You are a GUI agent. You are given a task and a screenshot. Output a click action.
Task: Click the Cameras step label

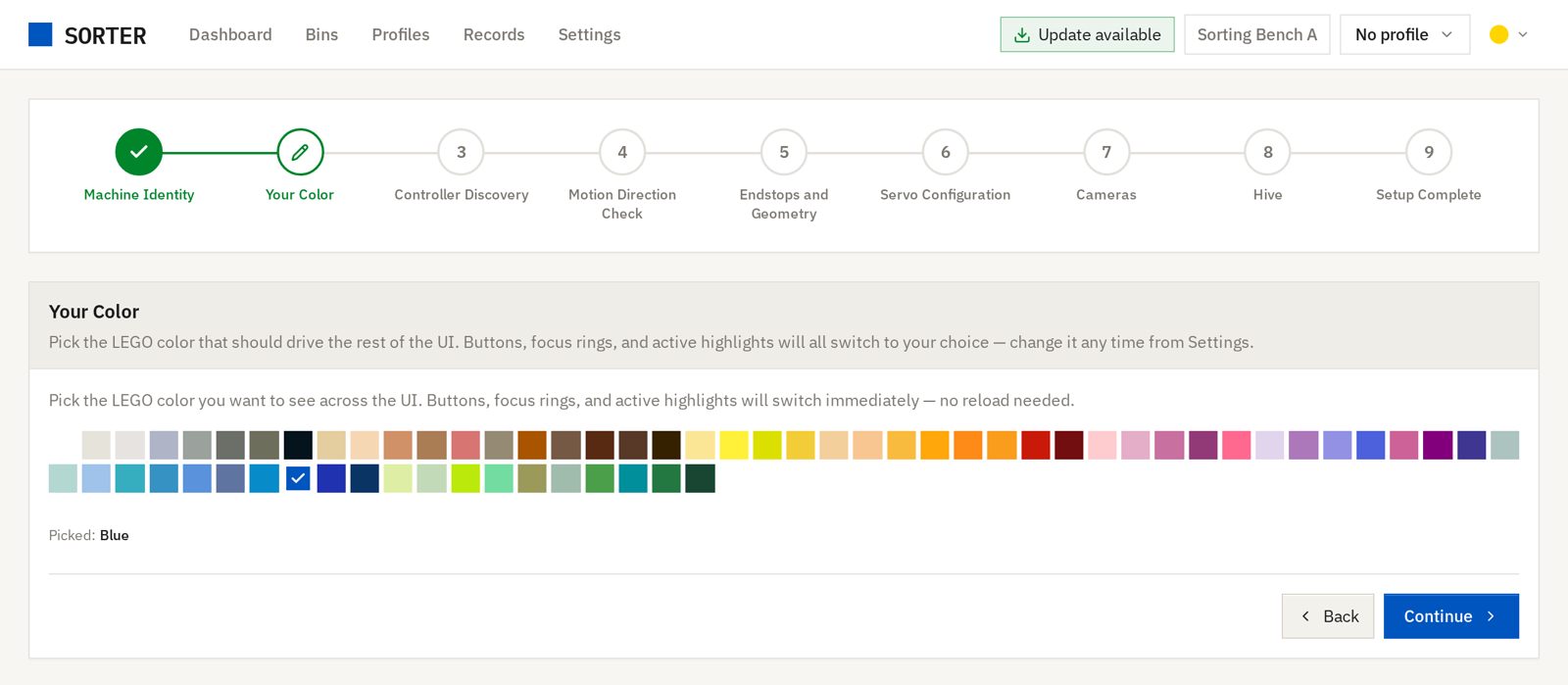tap(1106, 195)
